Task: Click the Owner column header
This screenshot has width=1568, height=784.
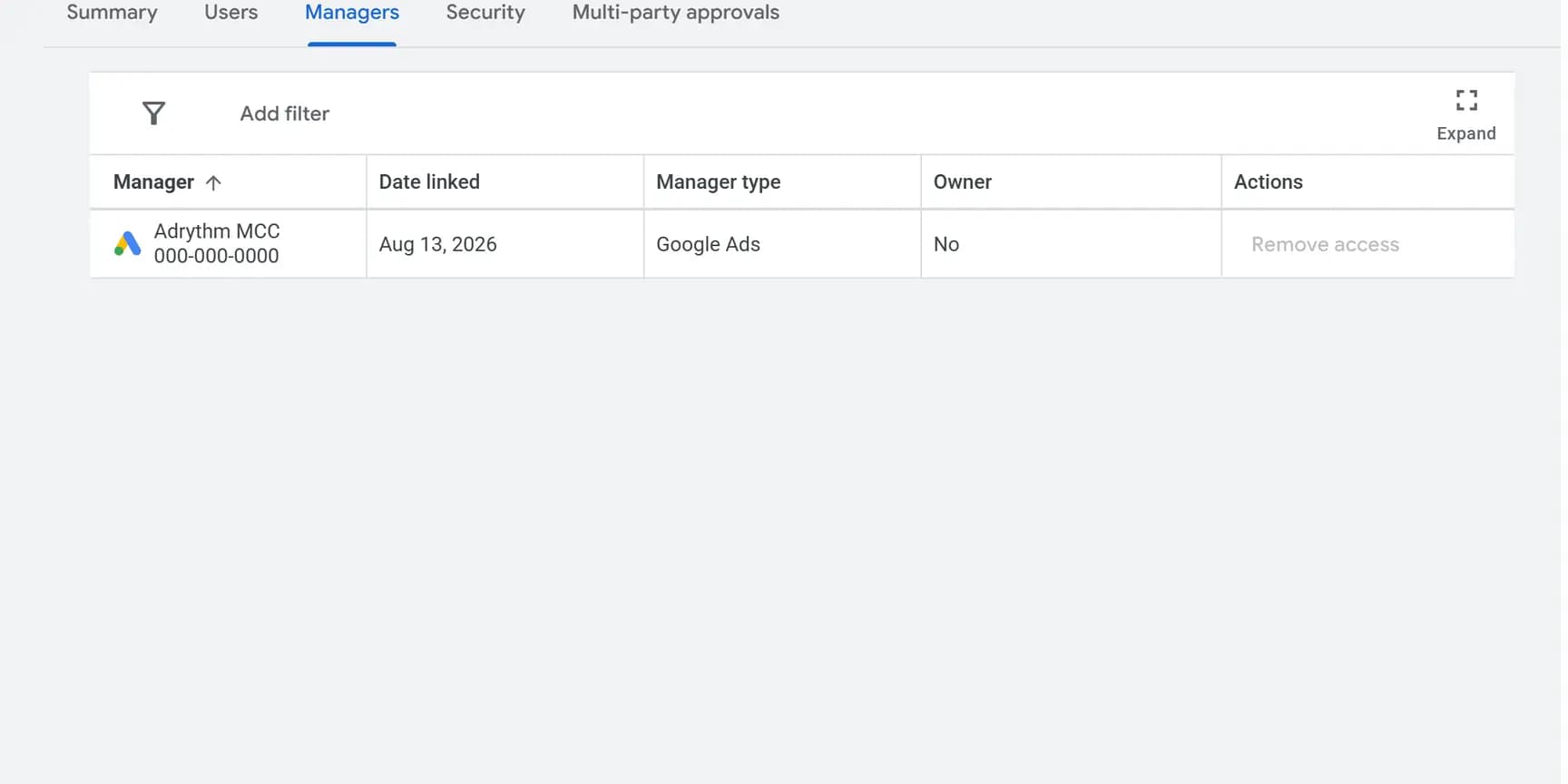Action: point(963,181)
